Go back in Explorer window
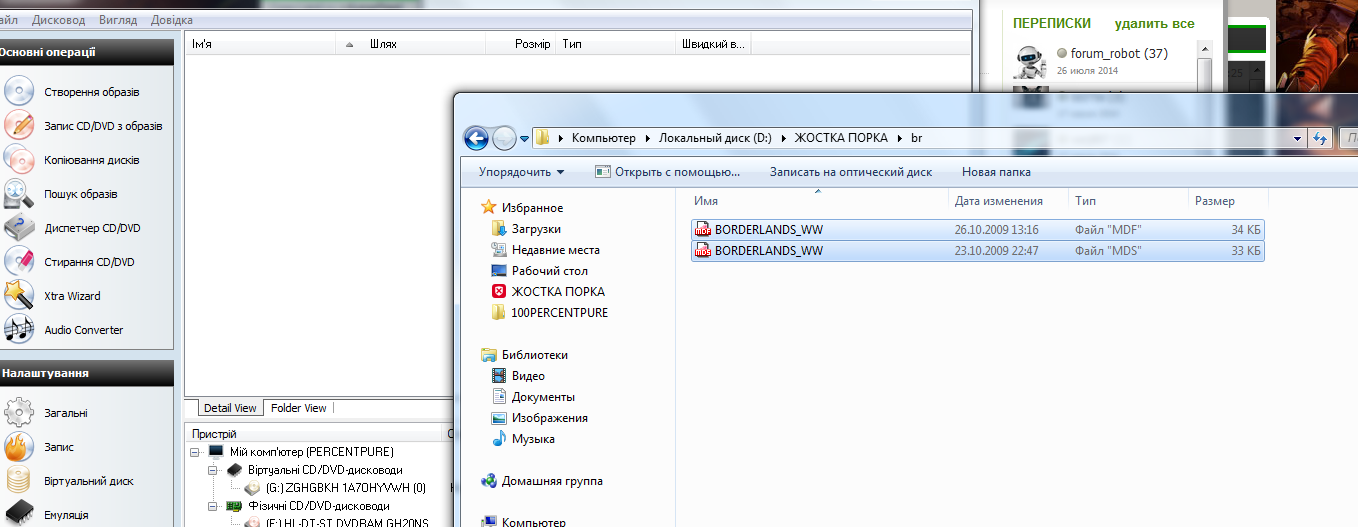Viewport: 1358px width, 527px height. tap(477, 138)
